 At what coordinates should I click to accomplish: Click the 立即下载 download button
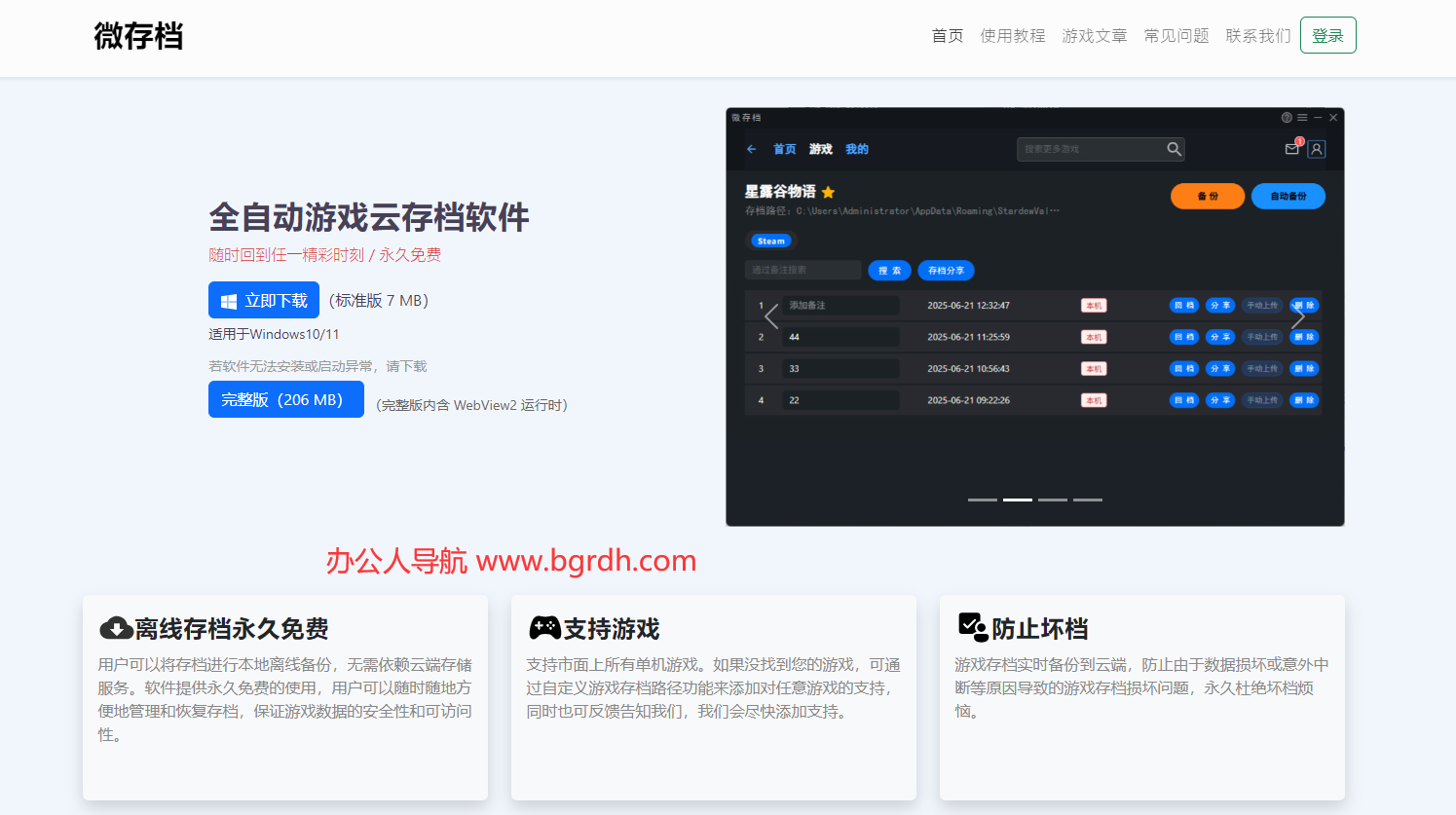[x=264, y=301]
